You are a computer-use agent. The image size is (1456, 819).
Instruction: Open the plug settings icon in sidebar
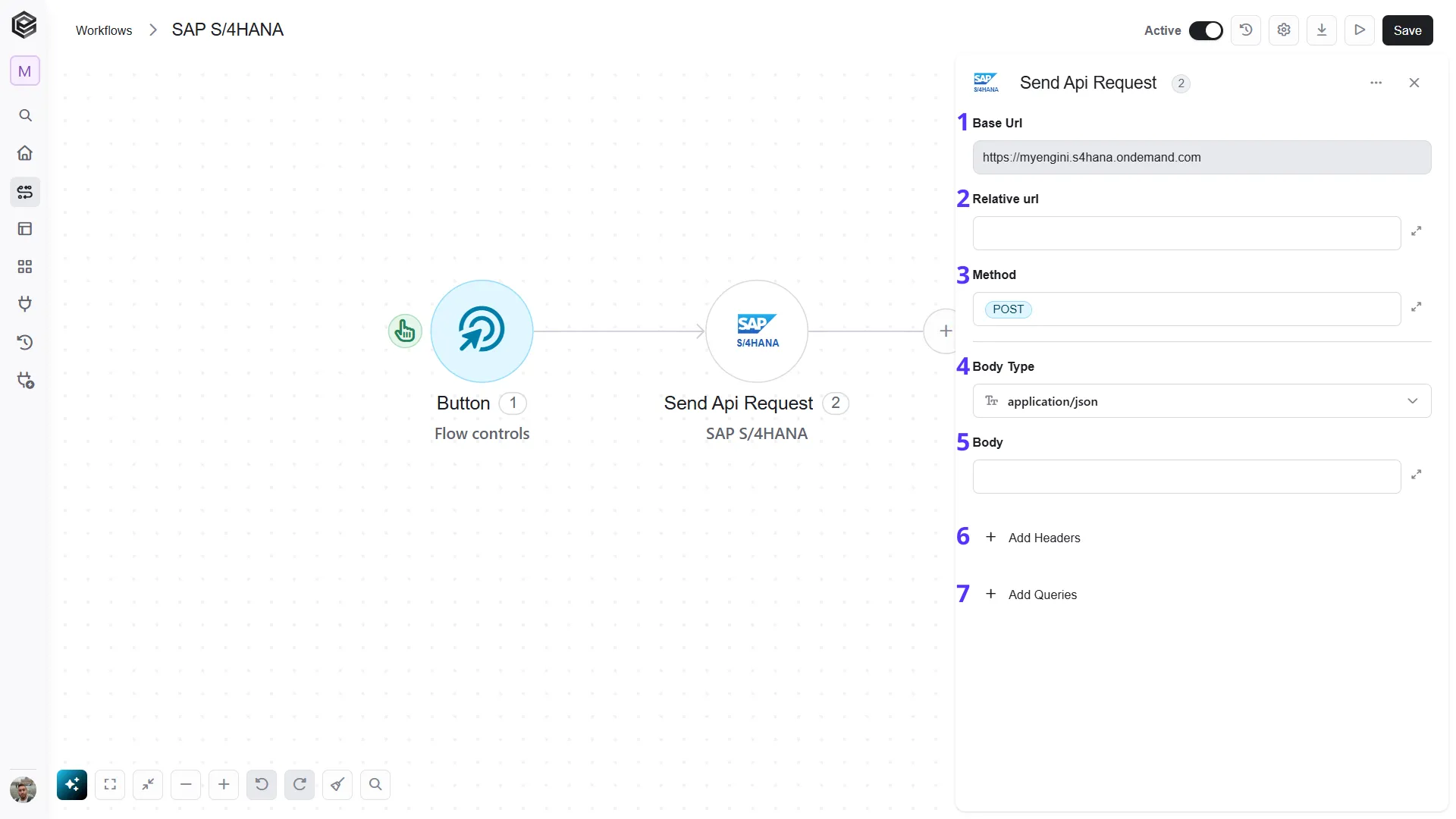pos(25,381)
